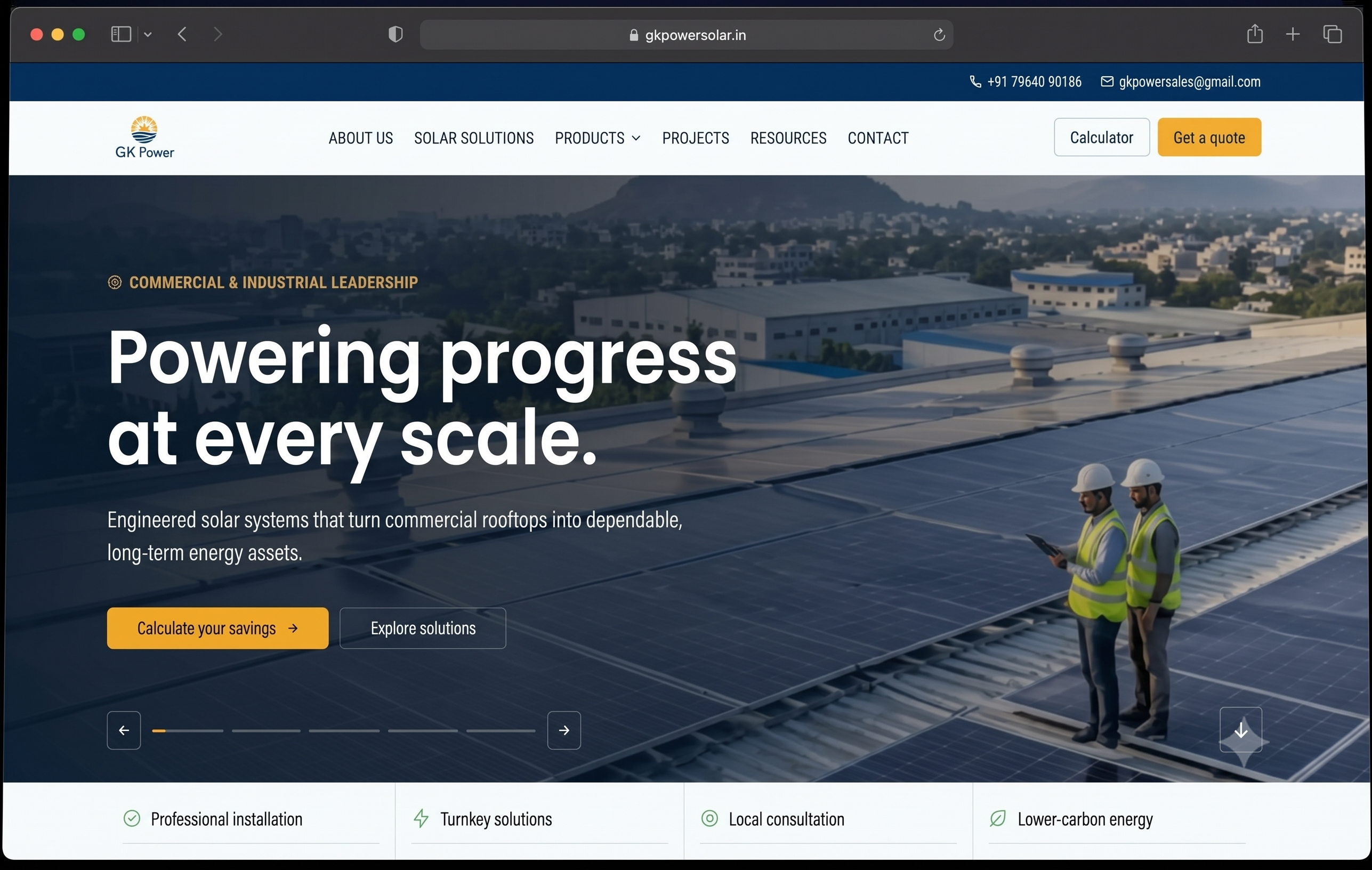Call the +91 79640 90186 phone link
The image size is (1372, 870).
point(1025,82)
